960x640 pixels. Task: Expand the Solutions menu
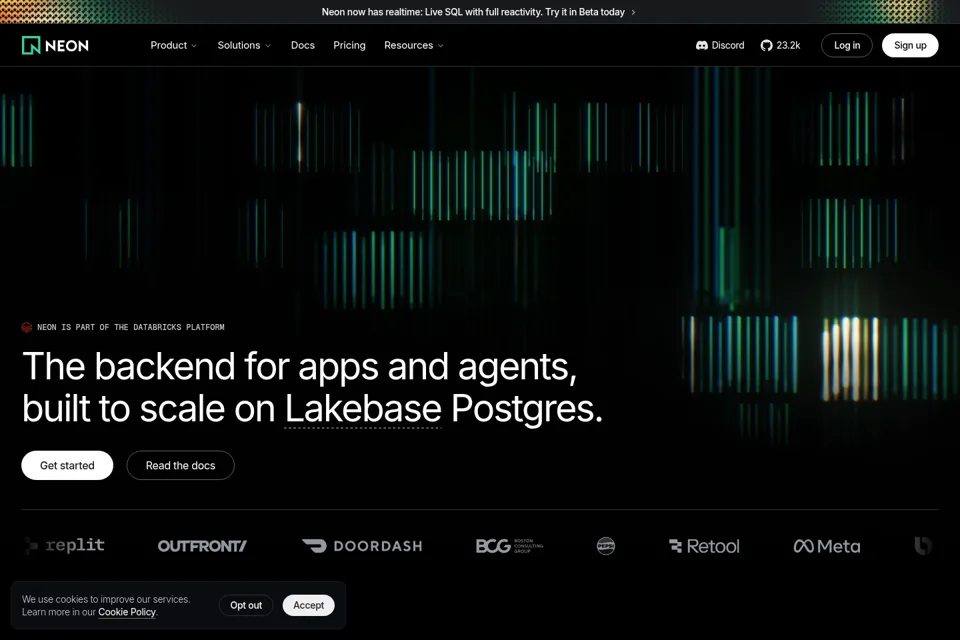click(x=244, y=45)
